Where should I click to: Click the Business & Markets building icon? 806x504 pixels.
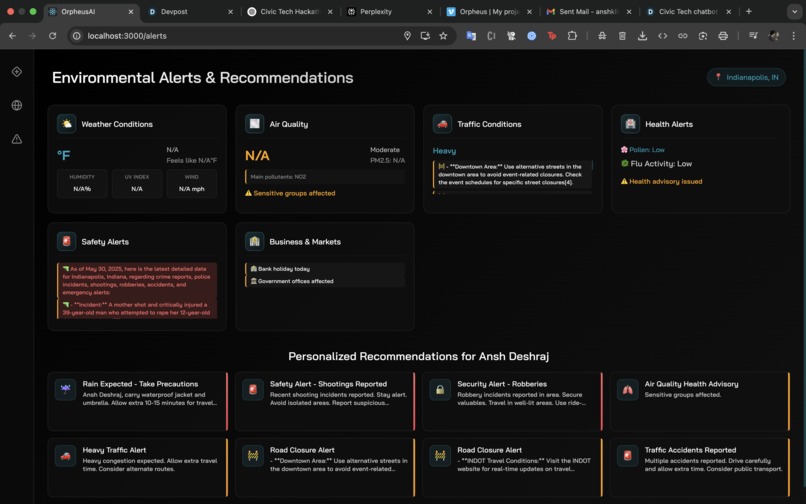[255, 241]
